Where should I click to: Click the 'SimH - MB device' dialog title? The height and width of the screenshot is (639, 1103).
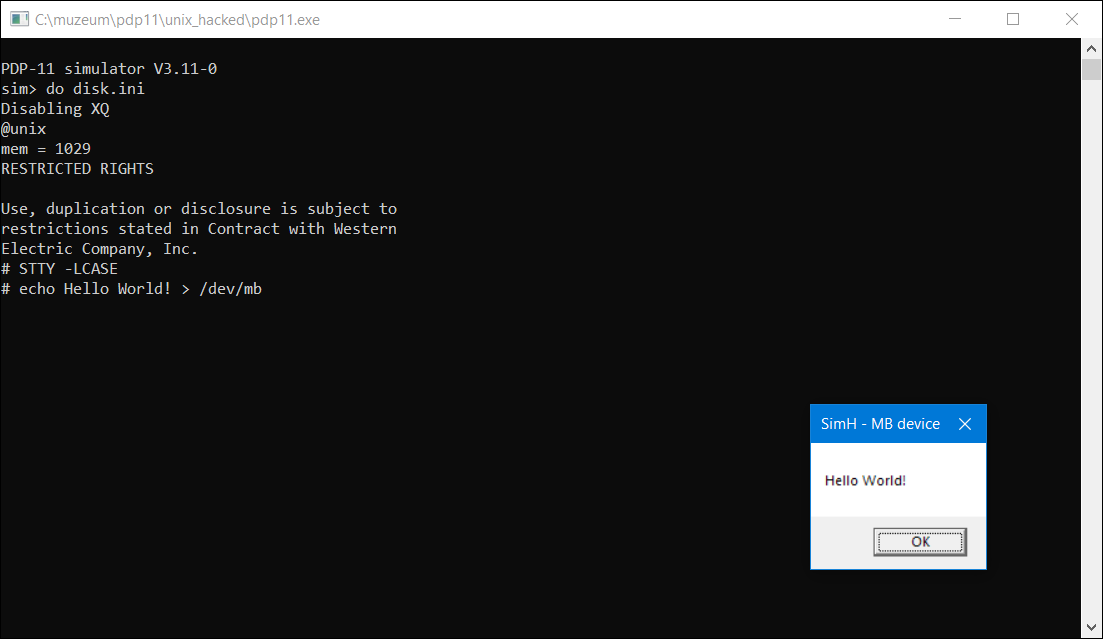[x=880, y=424]
